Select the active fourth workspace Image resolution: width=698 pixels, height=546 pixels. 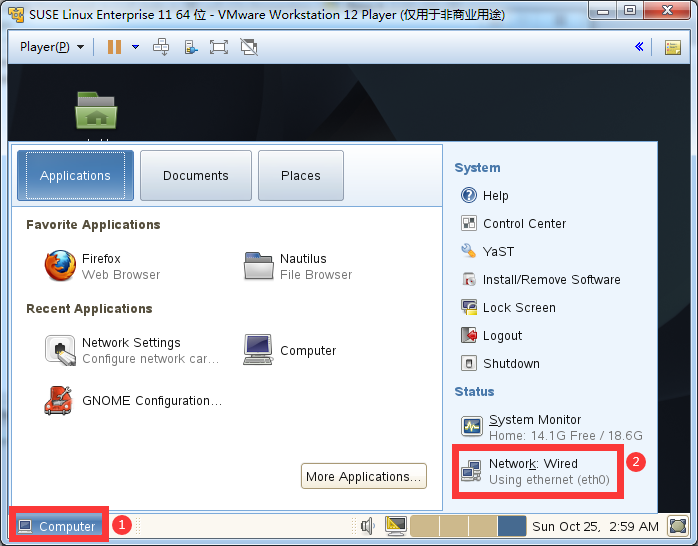pos(511,526)
